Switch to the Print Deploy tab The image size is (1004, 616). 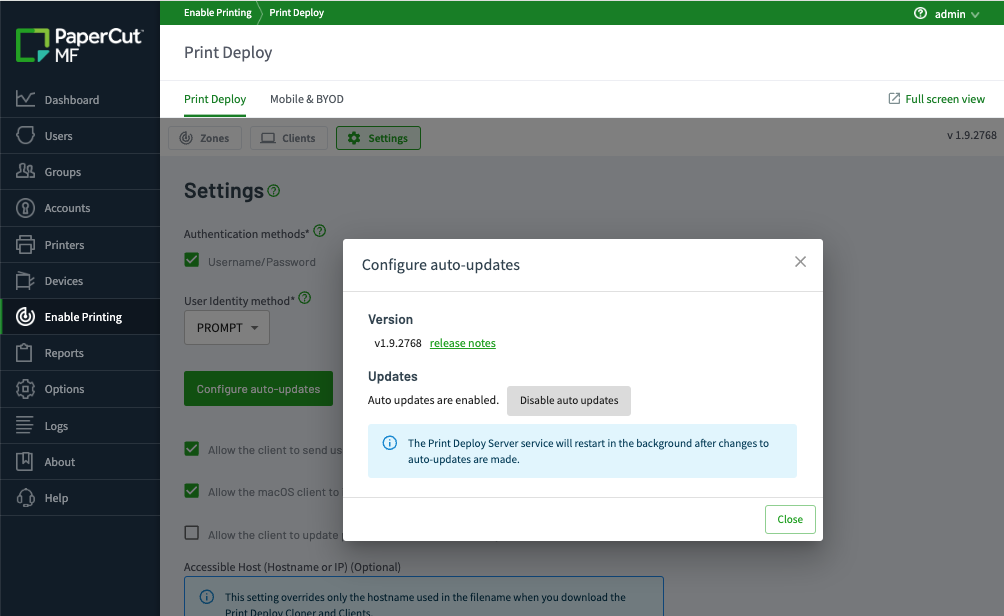coord(215,99)
